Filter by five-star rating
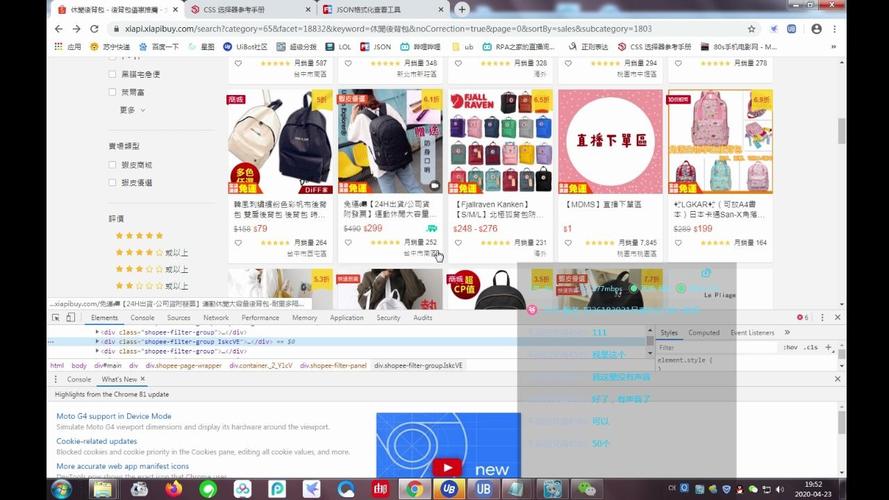 click(x=139, y=235)
